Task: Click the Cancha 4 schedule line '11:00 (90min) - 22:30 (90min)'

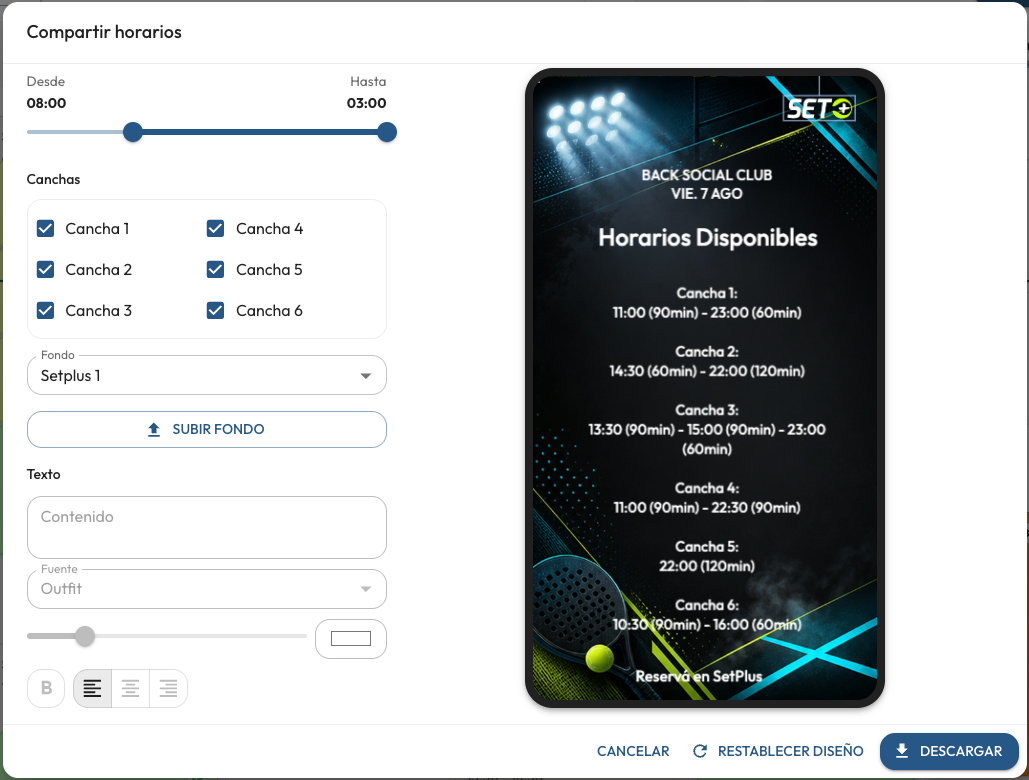Action: [x=707, y=508]
